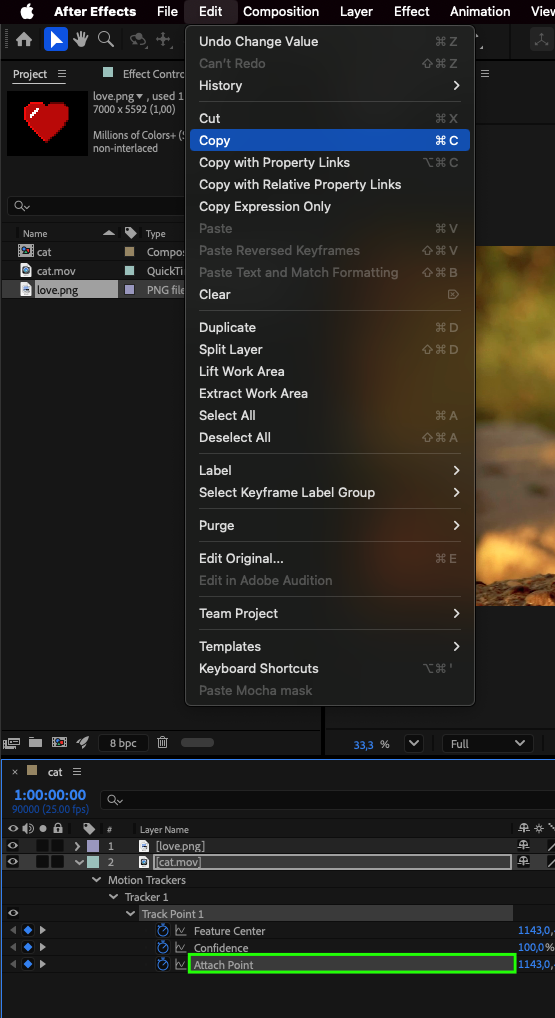Choose Copy from the Edit menu
555x1018 pixels.
[x=330, y=140]
